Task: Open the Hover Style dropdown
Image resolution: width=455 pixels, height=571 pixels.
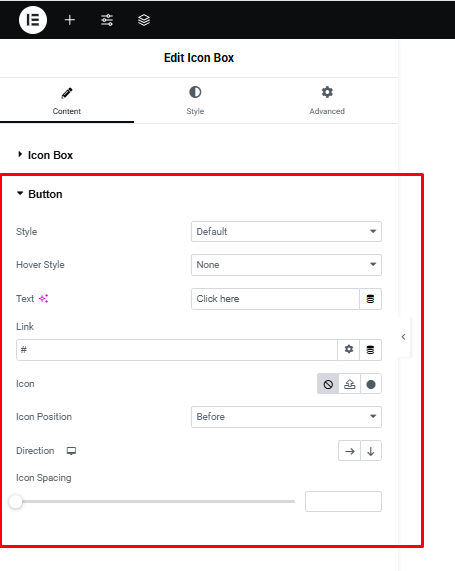Action: tap(286, 265)
